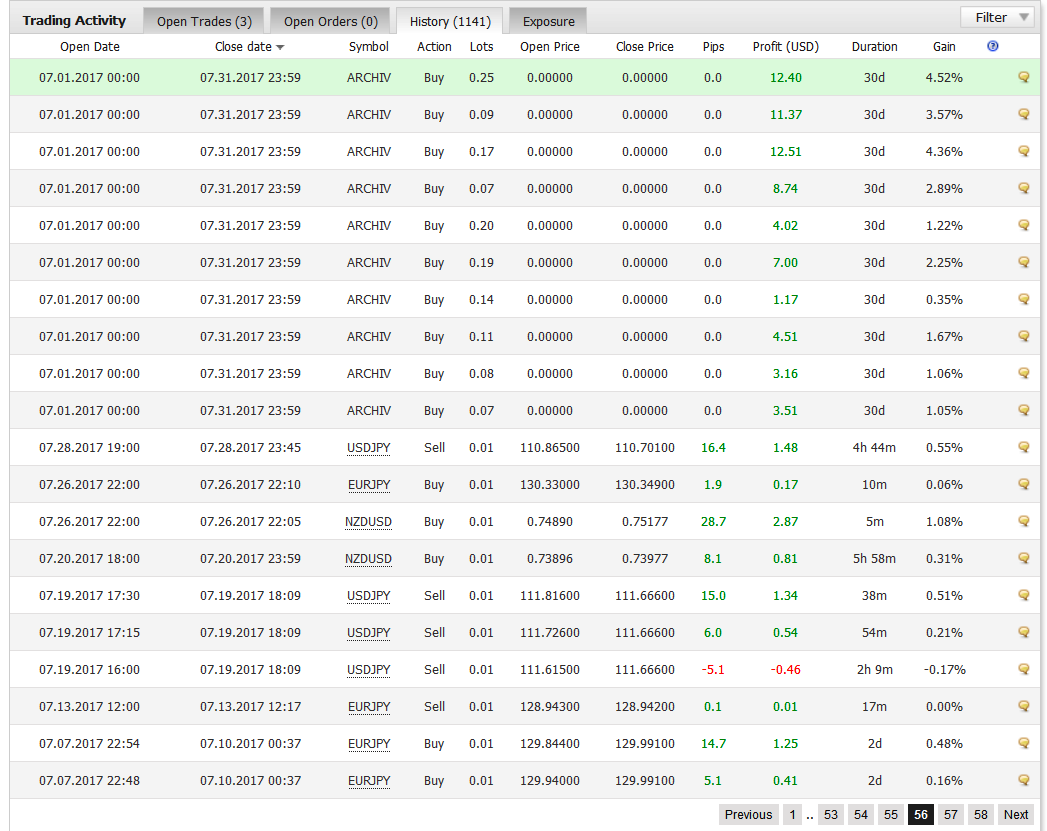Open comment icon for 0.01 profit EURJPY row
The image size is (1047, 831).
point(1023,706)
